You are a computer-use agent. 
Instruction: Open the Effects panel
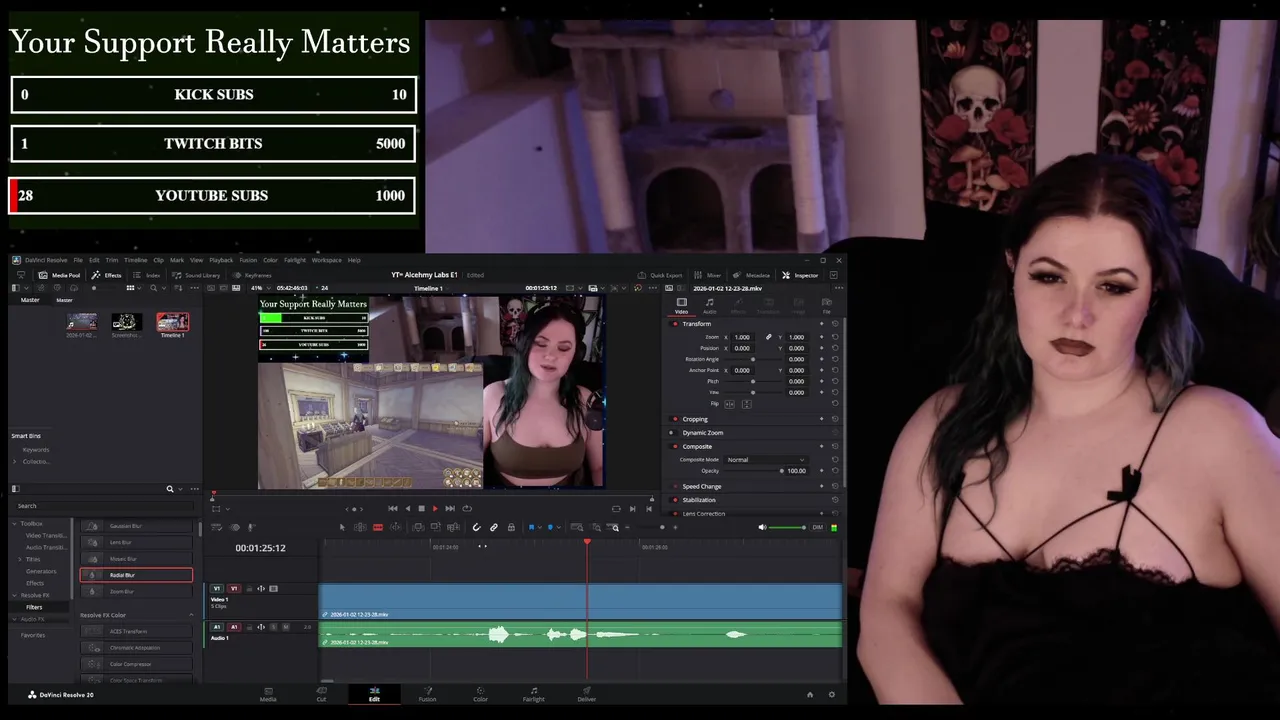pos(106,275)
